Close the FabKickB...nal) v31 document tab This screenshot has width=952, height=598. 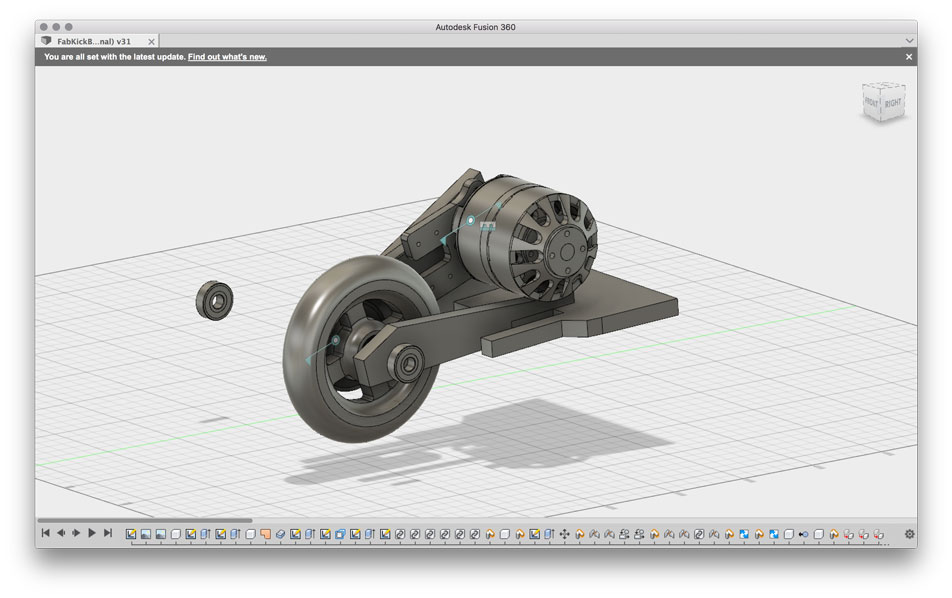tap(151, 42)
